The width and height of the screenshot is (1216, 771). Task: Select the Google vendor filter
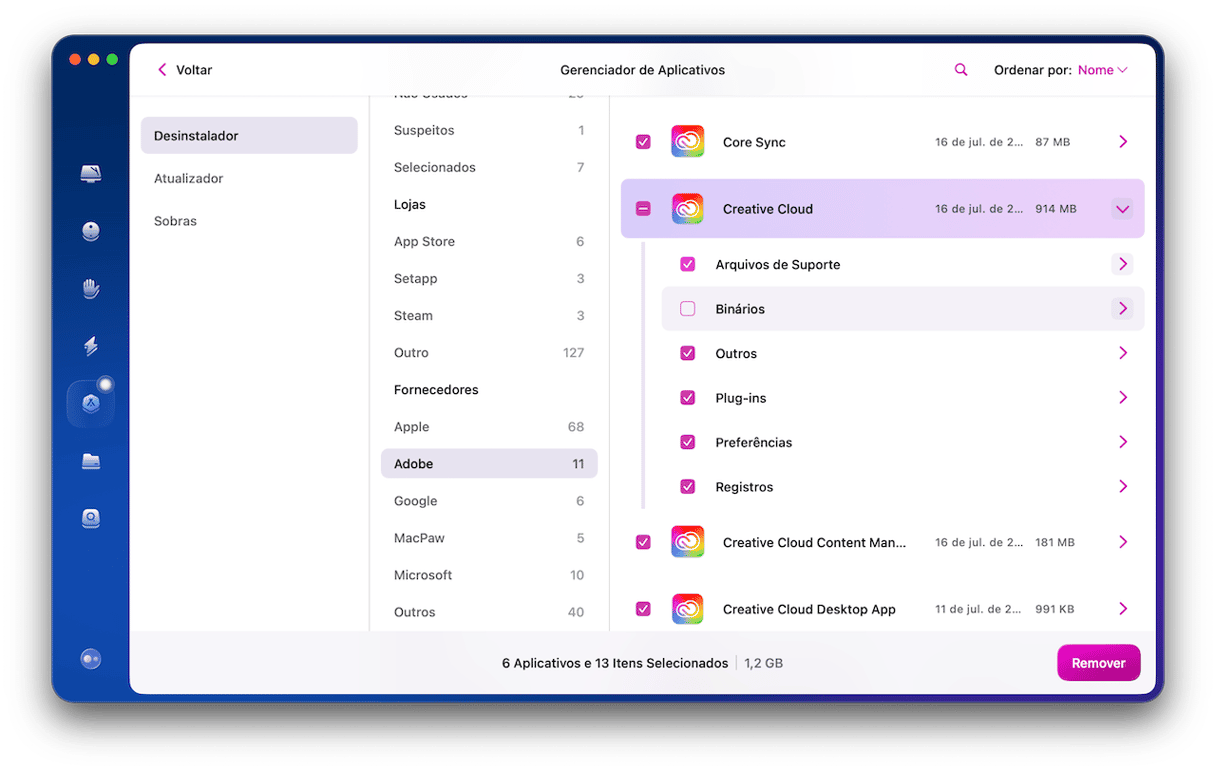click(489, 501)
